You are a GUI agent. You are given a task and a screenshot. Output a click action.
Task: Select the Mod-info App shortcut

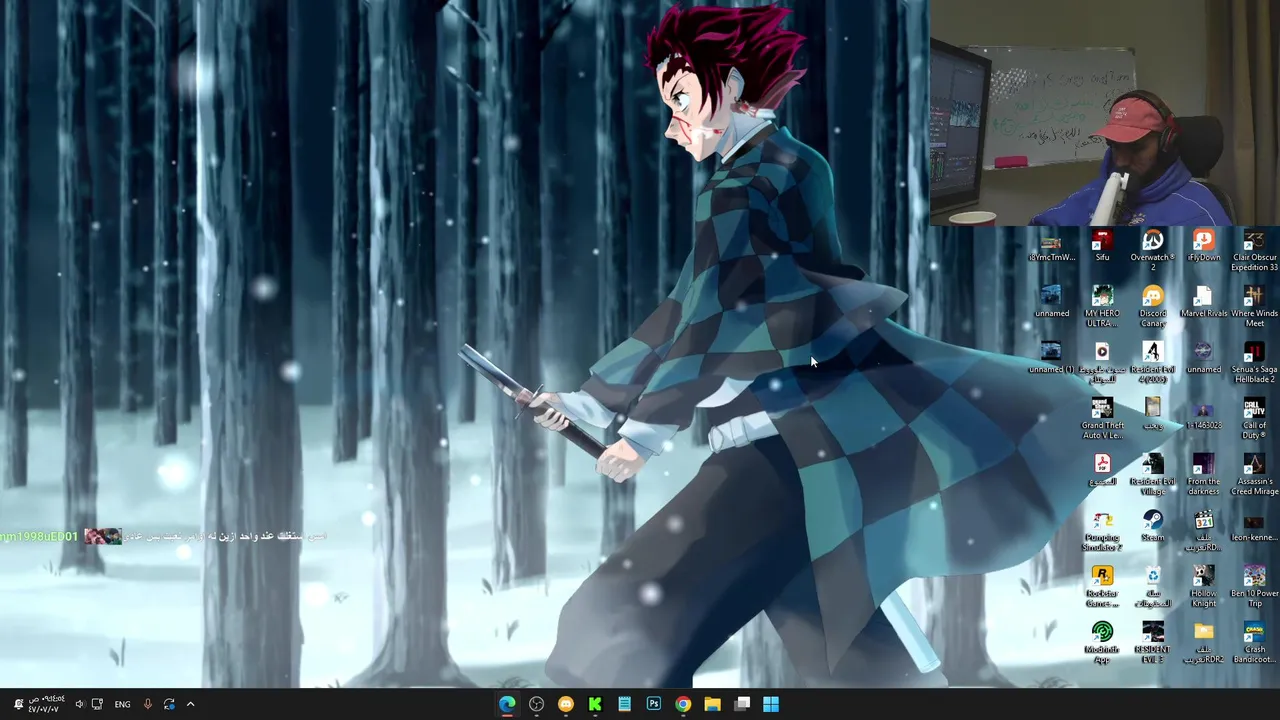[x=1102, y=643]
